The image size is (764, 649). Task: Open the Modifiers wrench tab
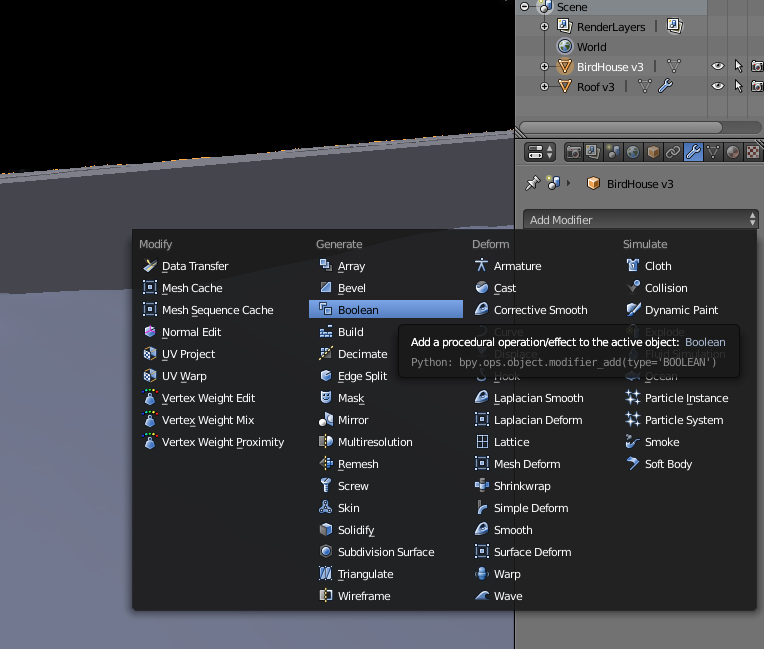click(x=693, y=152)
